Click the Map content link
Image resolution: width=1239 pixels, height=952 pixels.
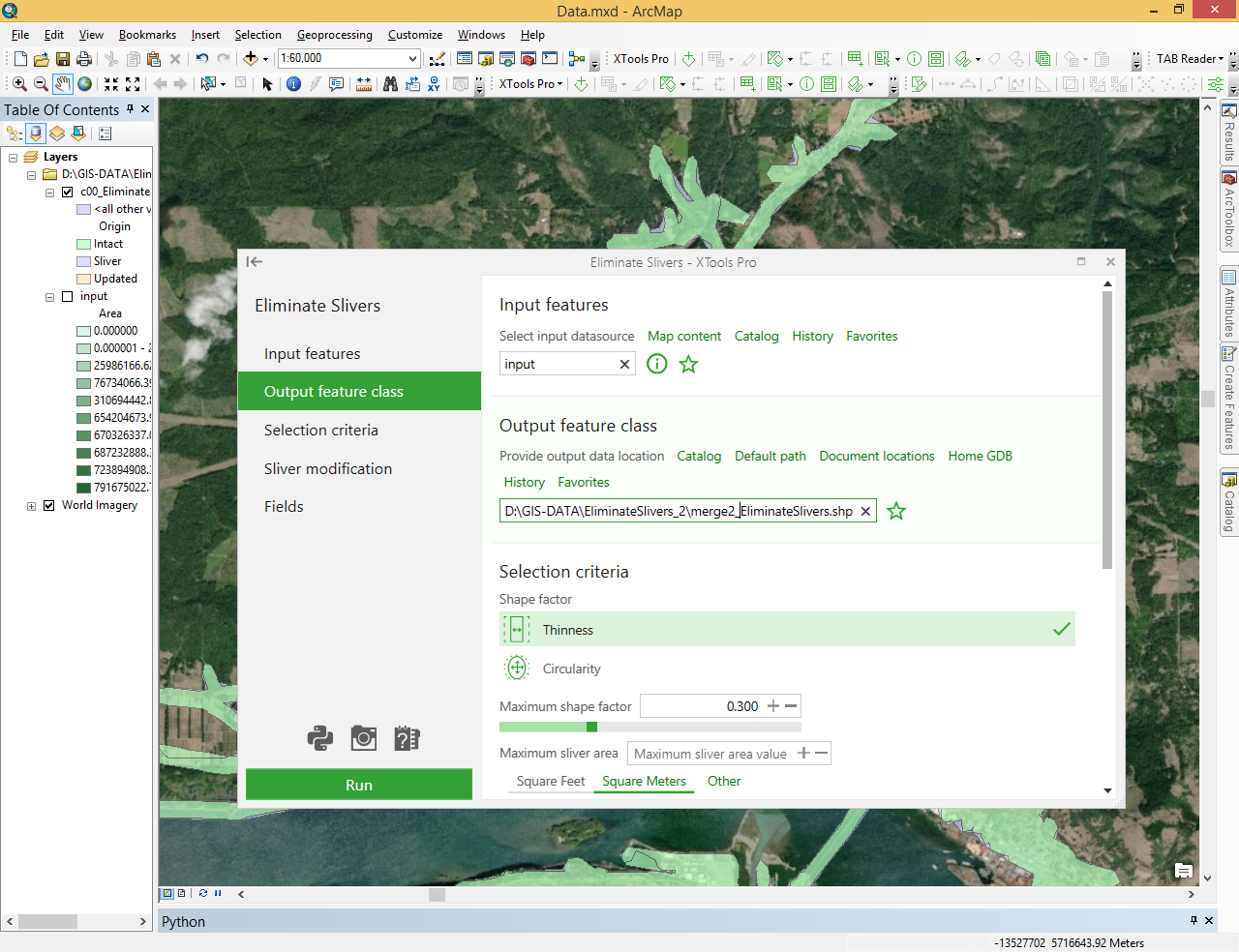pyautogui.click(x=684, y=336)
